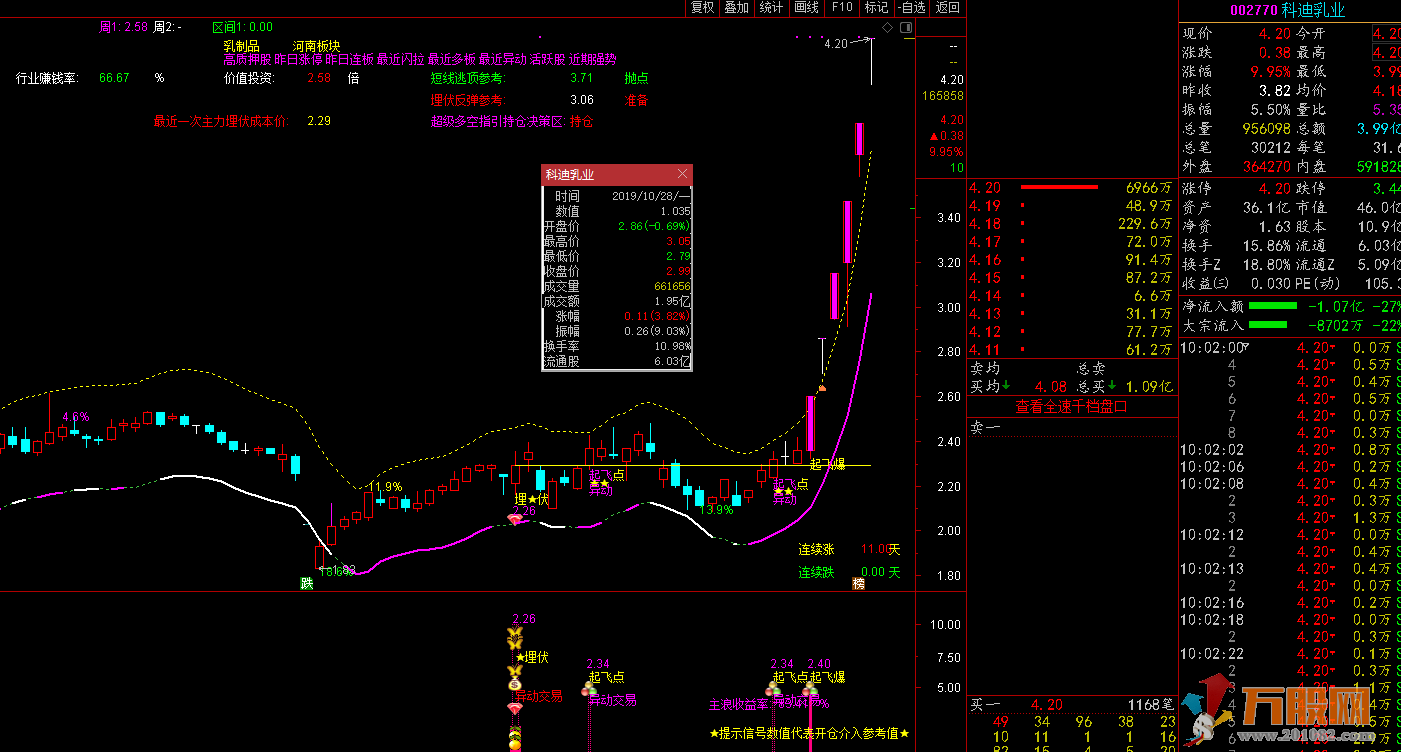Click the 河南板块 region label
The image size is (1401, 752).
click(x=316, y=46)
